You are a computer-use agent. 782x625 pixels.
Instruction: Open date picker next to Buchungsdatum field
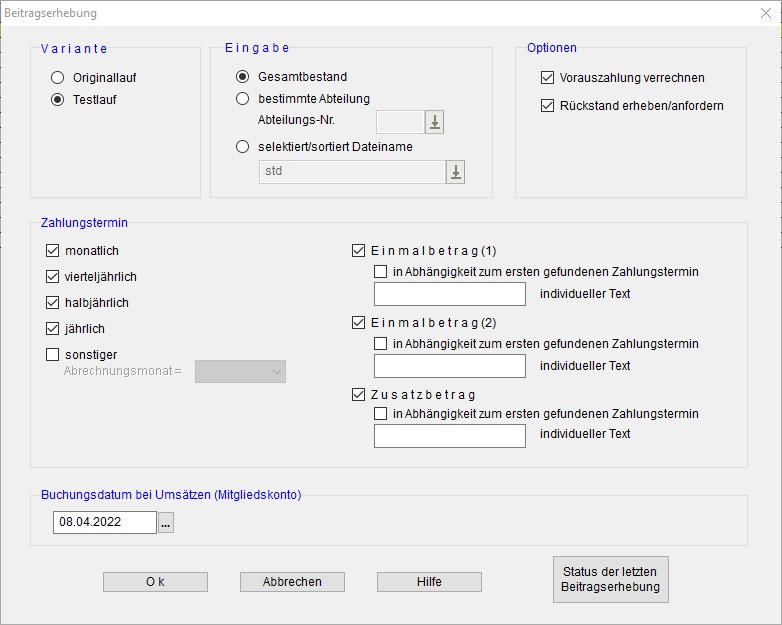[x=166, y=522]
